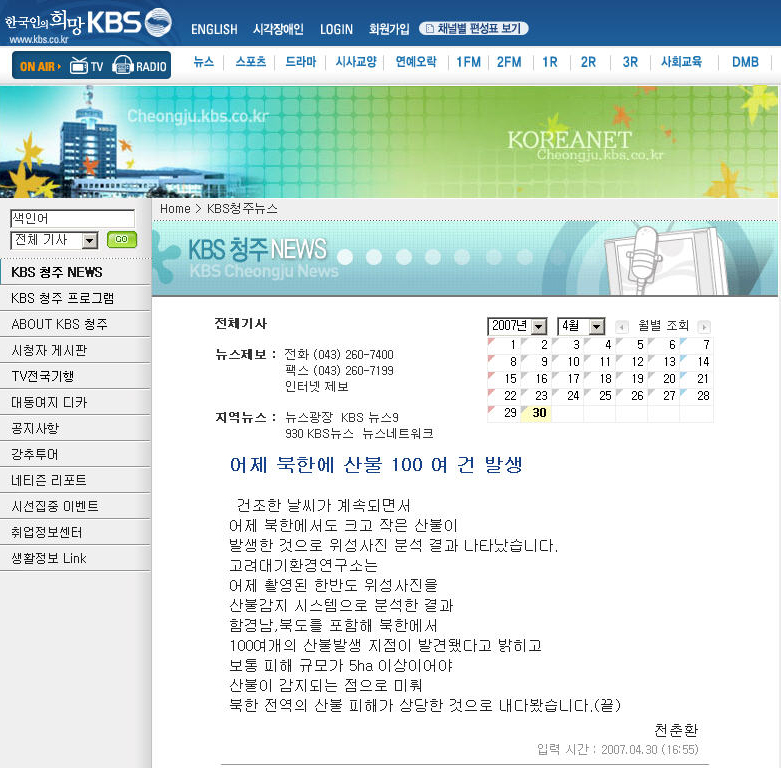Open 대동여지 디카 sidebar item
The image size is (781, 768).
click(x=75, y=402)
